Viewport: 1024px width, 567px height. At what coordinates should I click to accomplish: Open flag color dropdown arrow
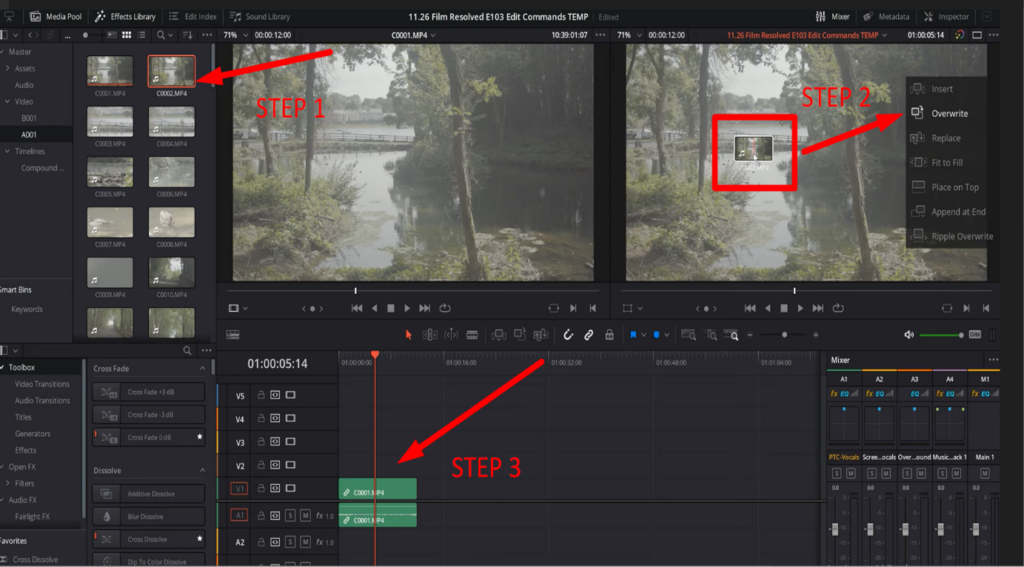[643, 335]
